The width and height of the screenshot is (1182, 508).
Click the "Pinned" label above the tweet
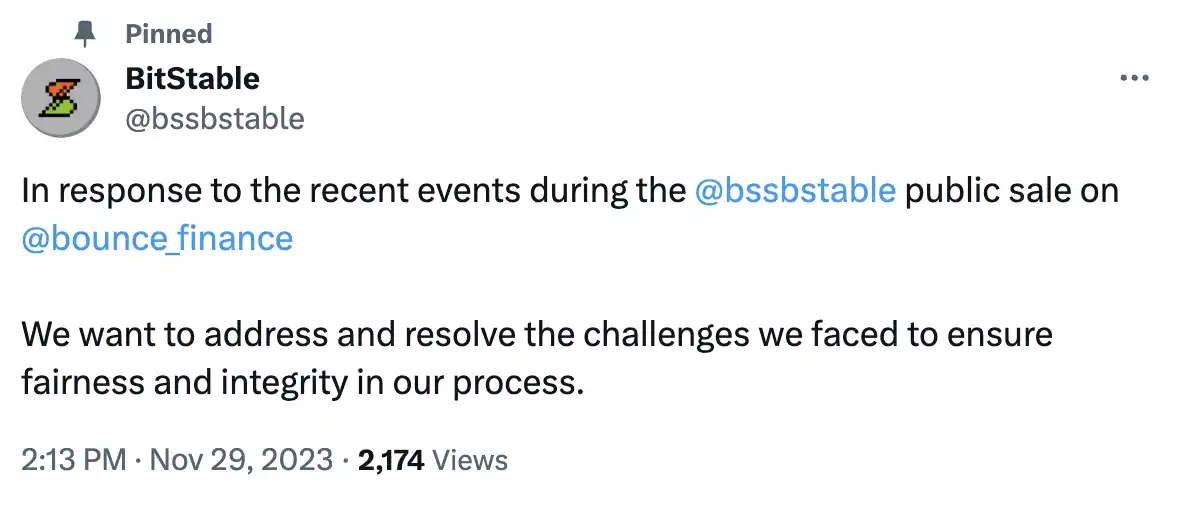point(168,34)
